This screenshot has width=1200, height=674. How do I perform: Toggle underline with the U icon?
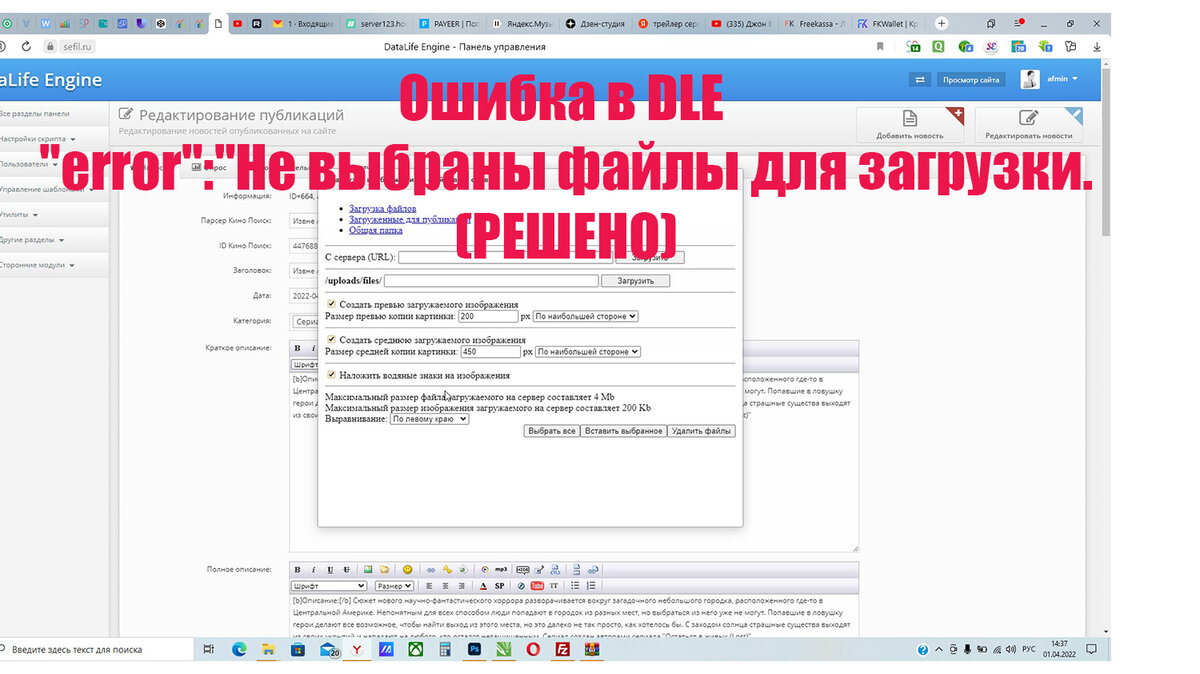click(330, 569)
